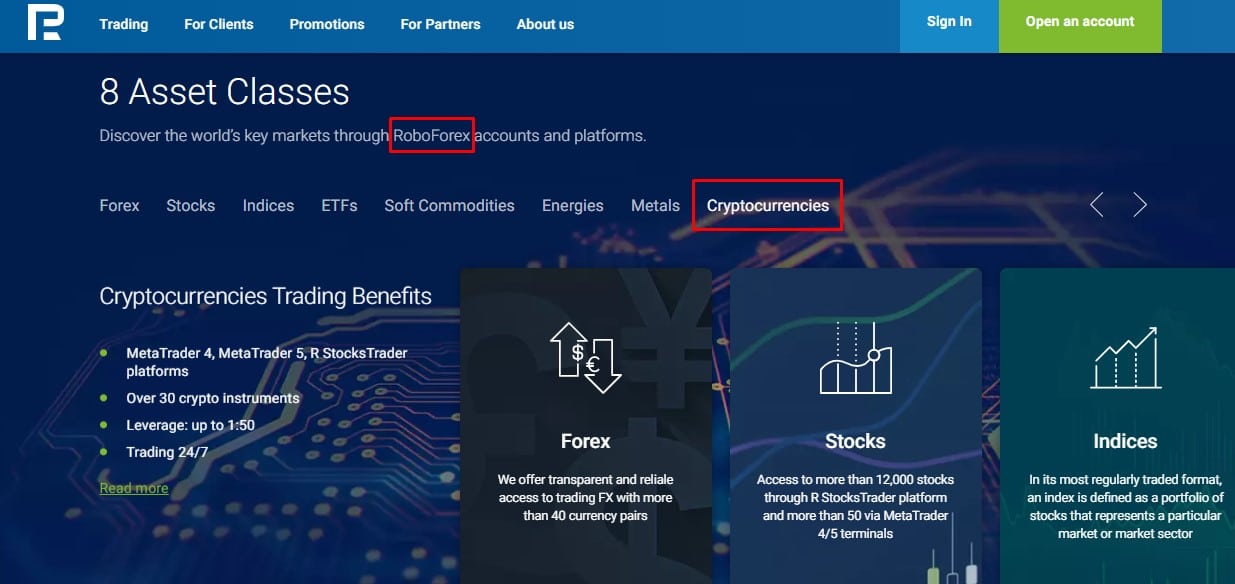Open the Promotions menu
The height and width of the screenshot is (584, 1235).
[x=327, y=24]
